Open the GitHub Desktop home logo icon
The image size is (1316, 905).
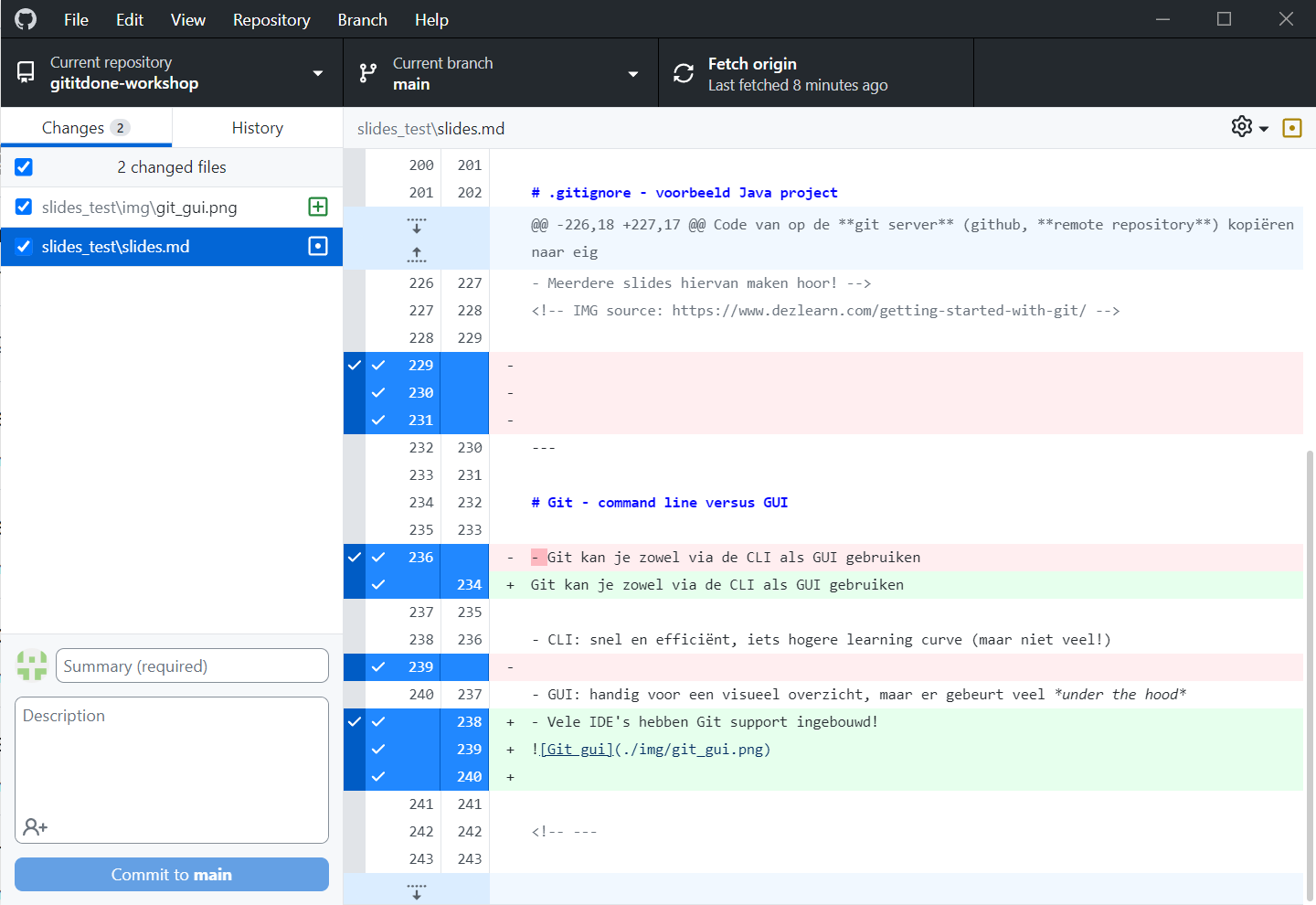click(25, 18)
